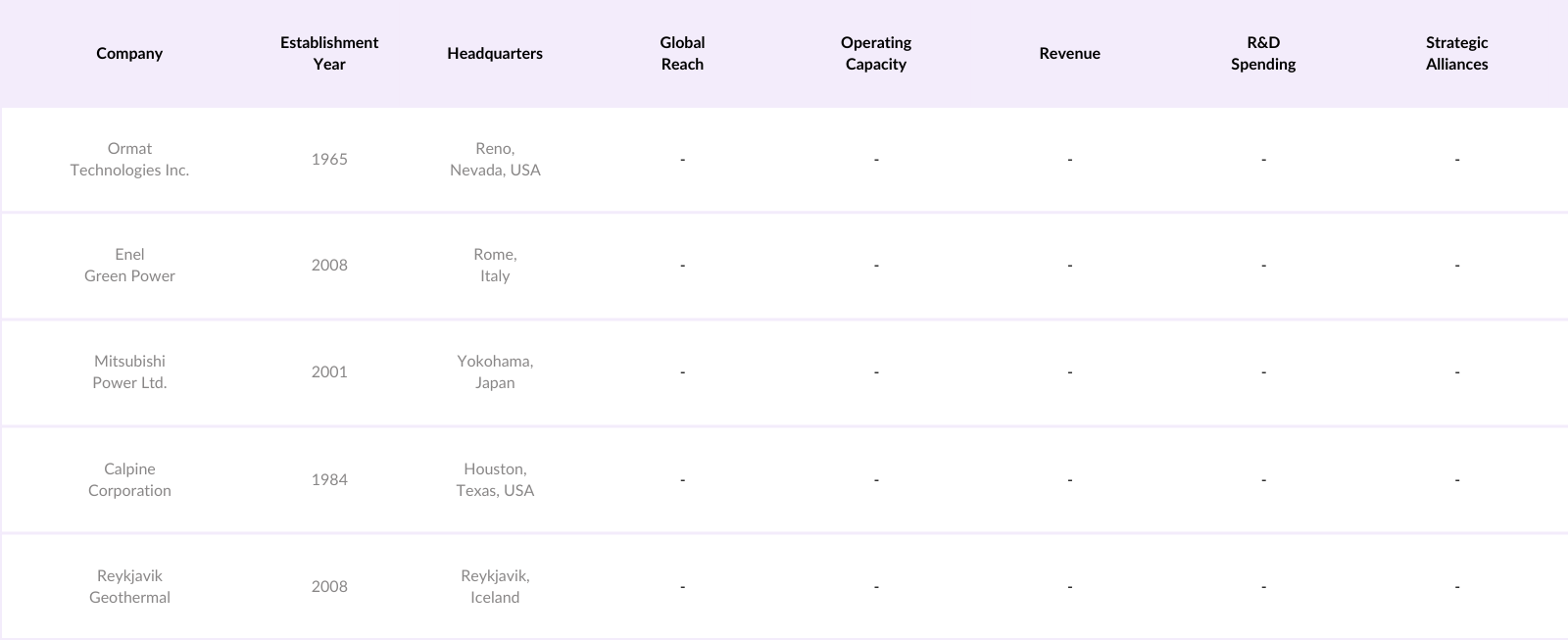Select Mitsubishi Power Ltd. company cell
The height and width of the screenshot is (640, 1568).
(x=129, y=372)
